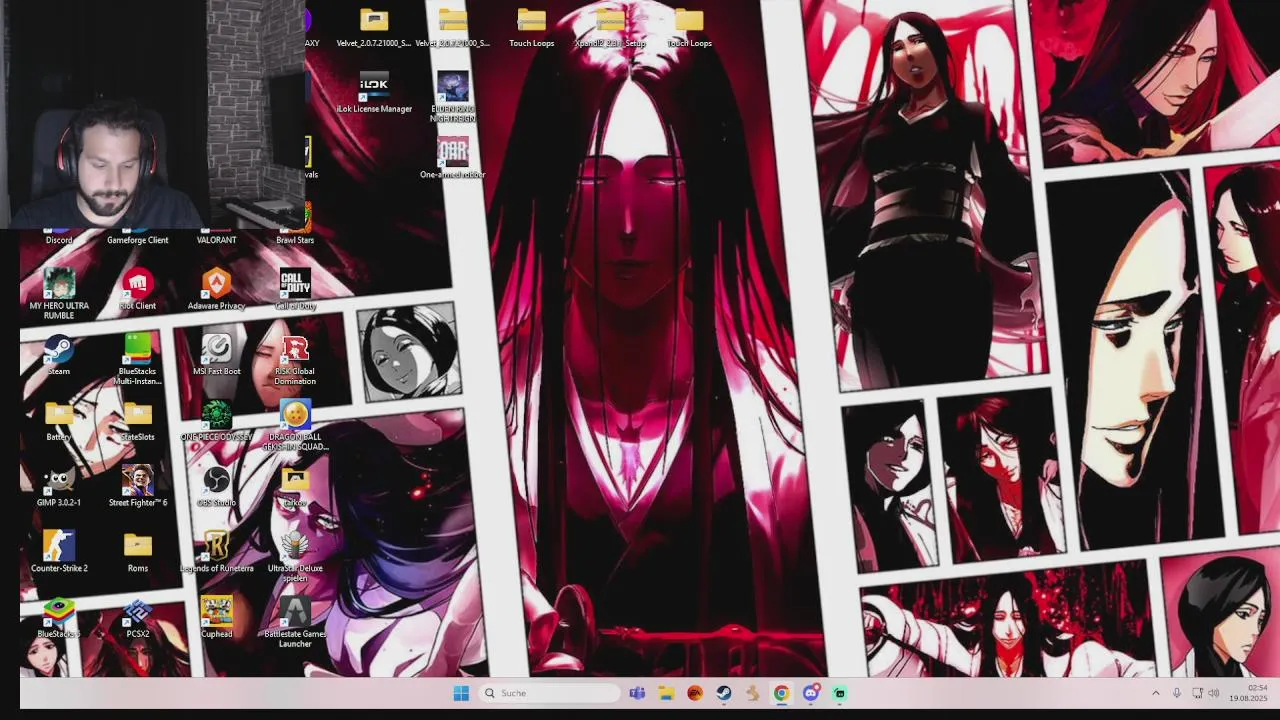Click the Brawl Stars desktop label
The image size is (1280, 720).
click(295, 240)
